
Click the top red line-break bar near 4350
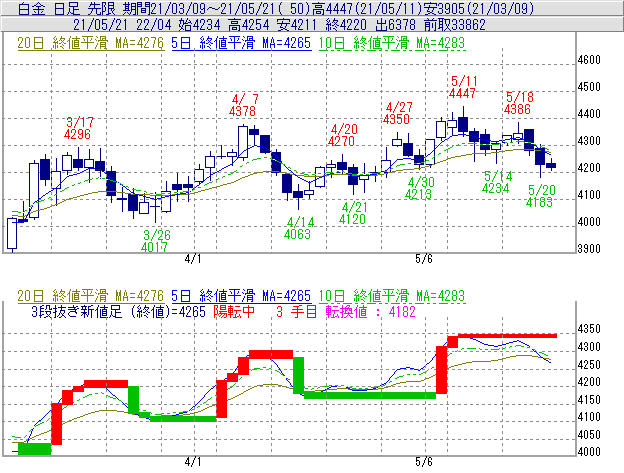507,336
